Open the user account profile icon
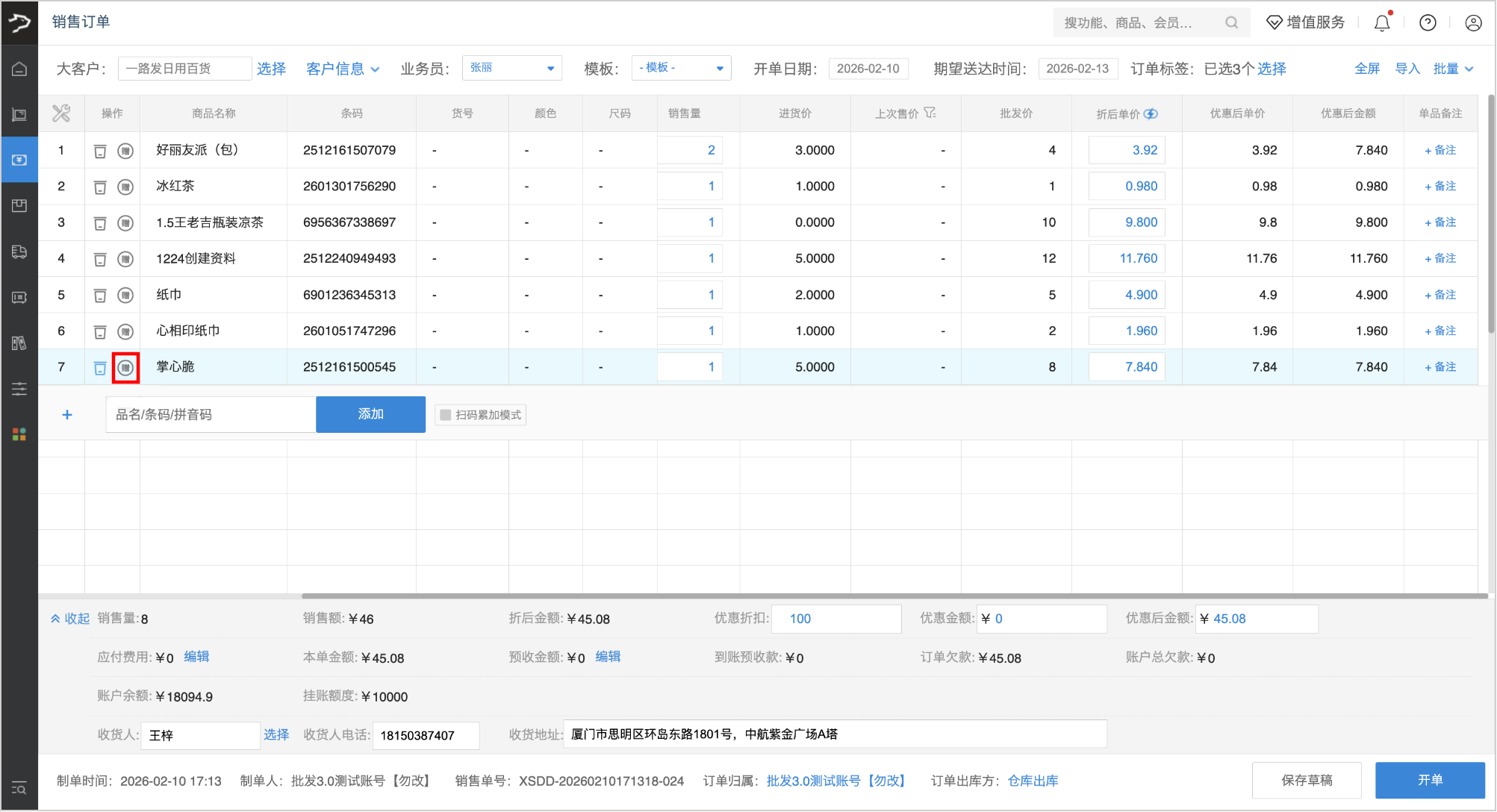Image resolution: width=1497 pixels, height=812 pixels. point(1473,23)
